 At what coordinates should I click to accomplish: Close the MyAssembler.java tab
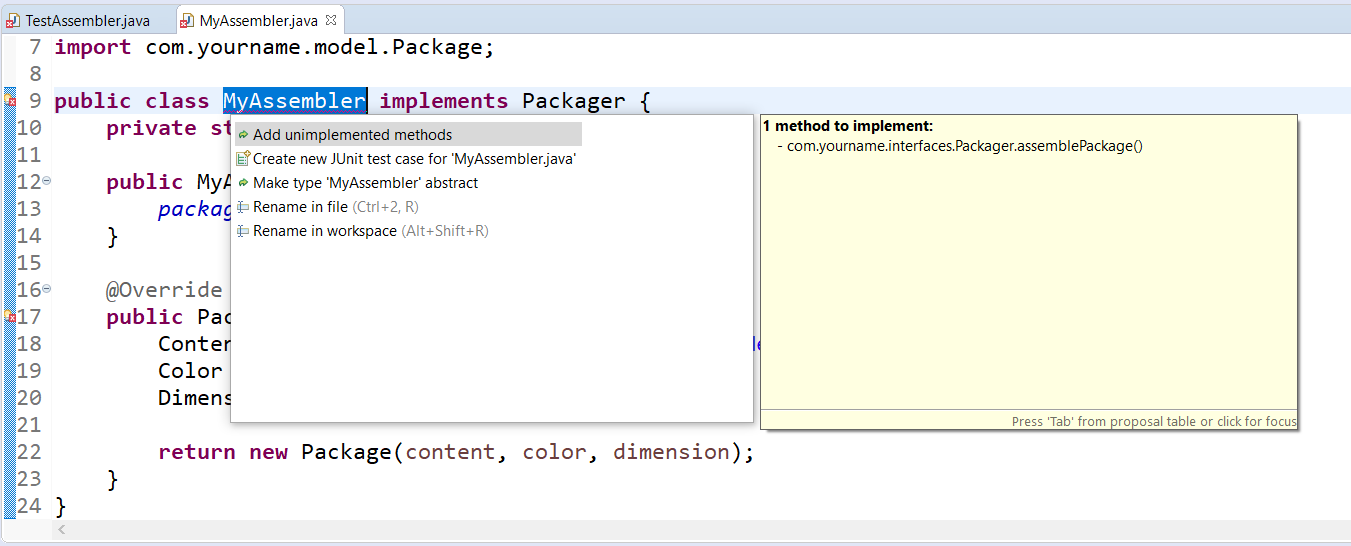tap(331, 20)
